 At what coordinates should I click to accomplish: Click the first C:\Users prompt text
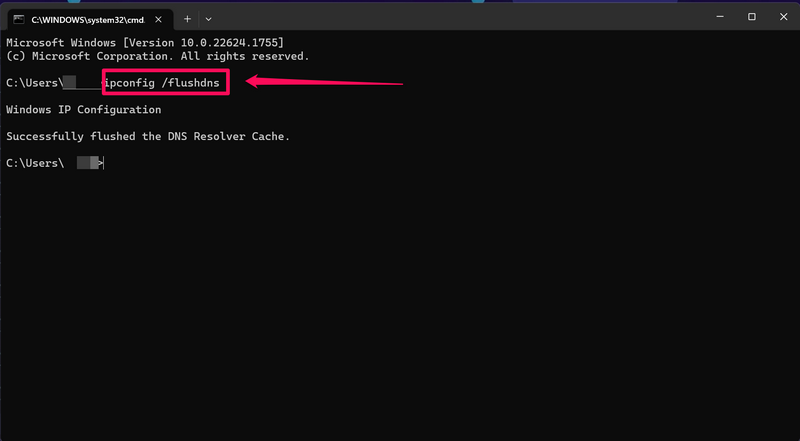pyautogui.click(x=34, y=82)
